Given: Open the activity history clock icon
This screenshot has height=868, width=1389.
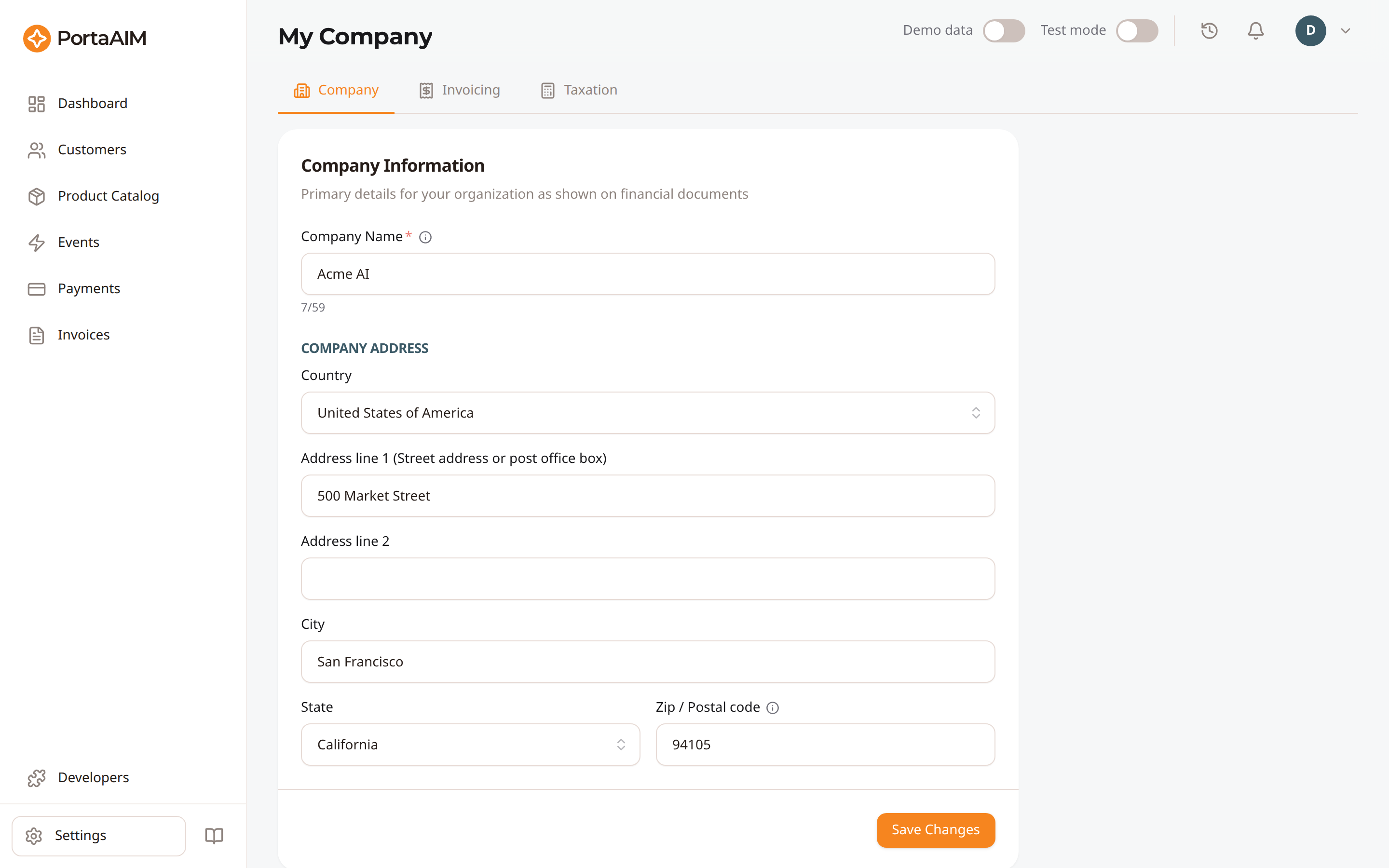Looking at the screenshot, I should pyautogui.click(x=1210, y=30).
